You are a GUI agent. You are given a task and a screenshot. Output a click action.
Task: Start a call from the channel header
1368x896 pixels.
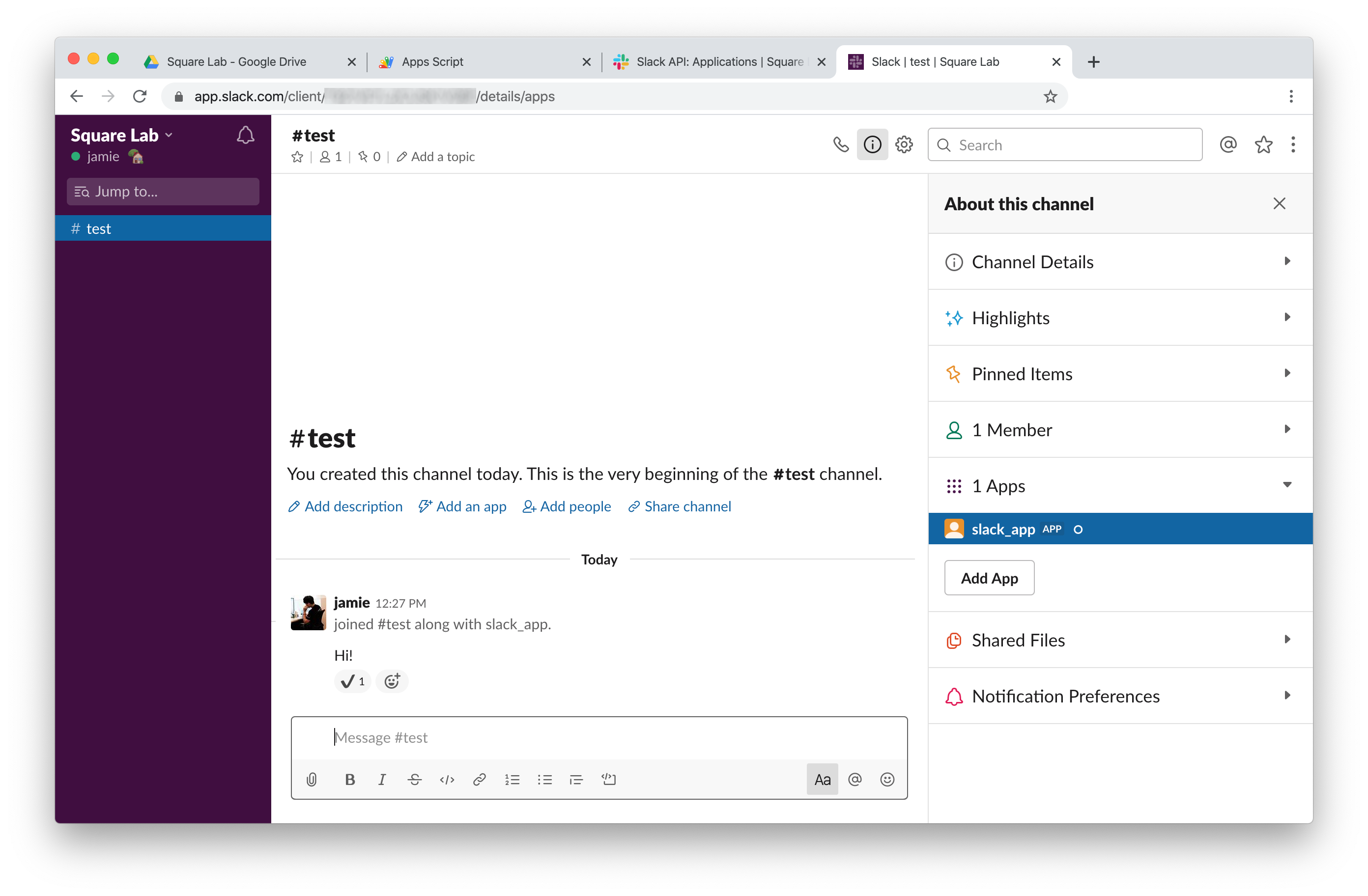point(841,144)
